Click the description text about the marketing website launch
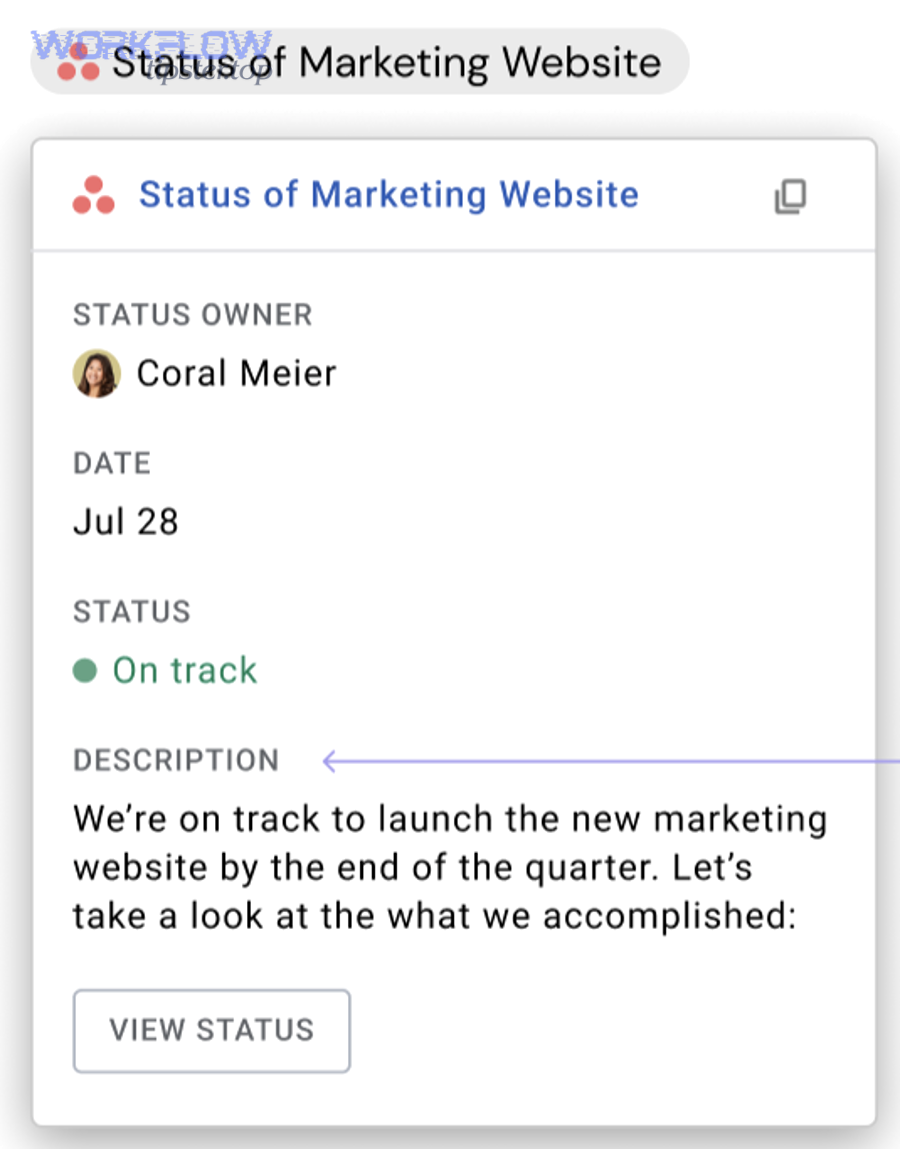 pos(448,866)
